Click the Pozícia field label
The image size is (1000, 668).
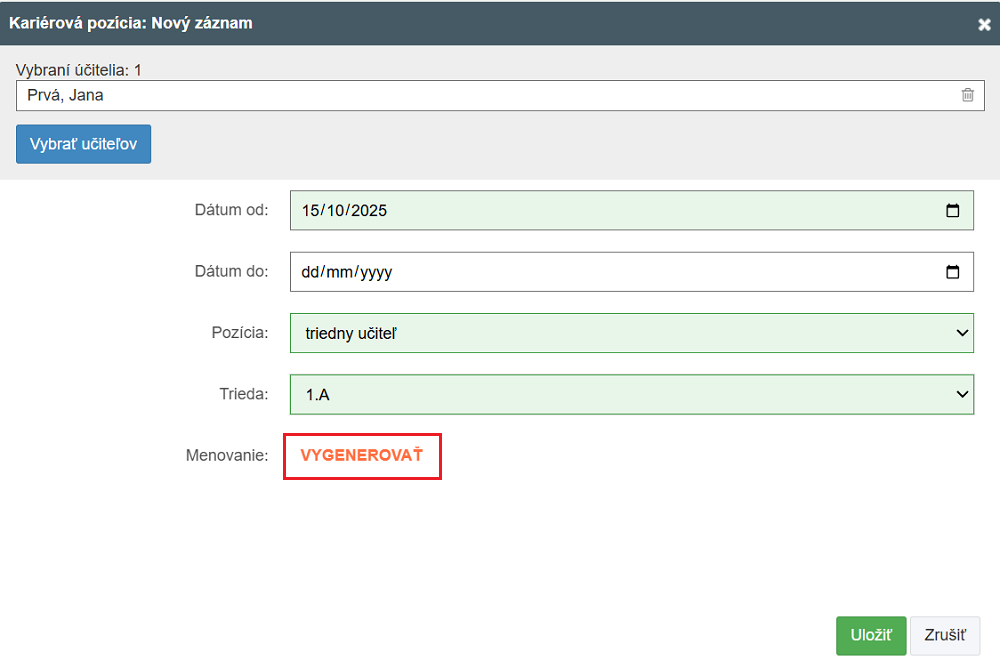click(x=239, y=332)
